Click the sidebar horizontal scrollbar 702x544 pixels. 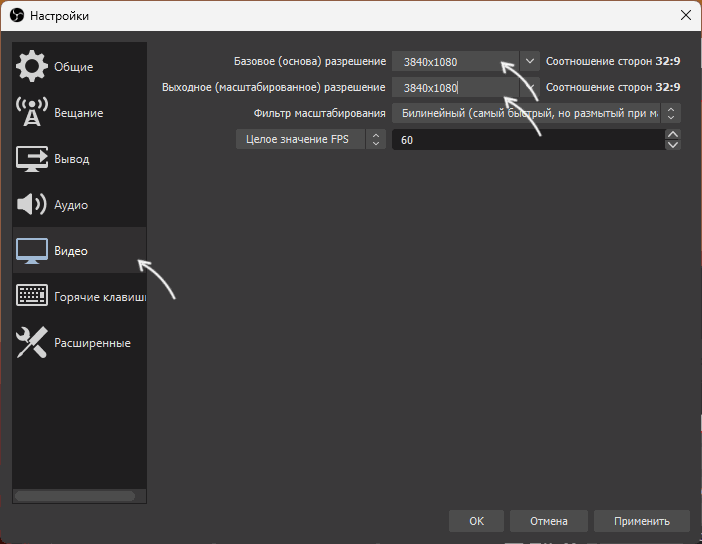click(75, 494)
